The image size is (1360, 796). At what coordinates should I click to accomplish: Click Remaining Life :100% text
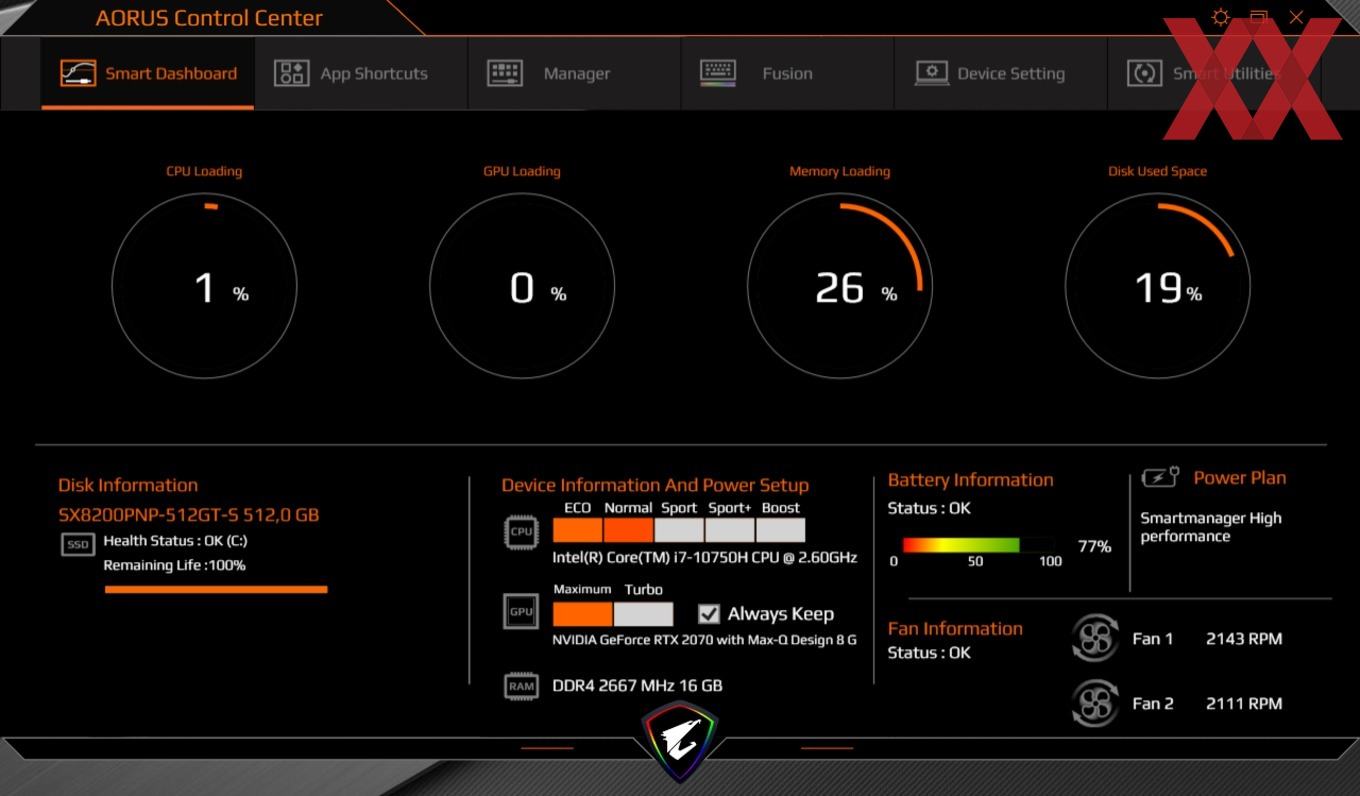click(x=174, y=565)
